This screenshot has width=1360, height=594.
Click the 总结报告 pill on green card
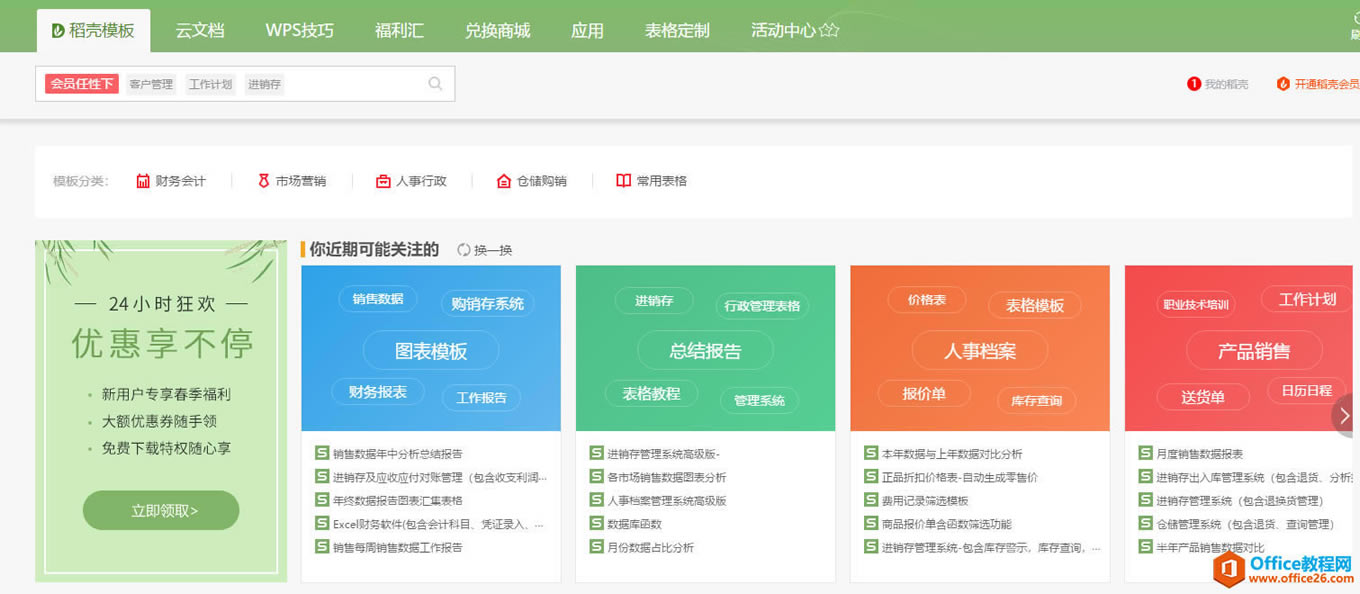tap(705, 351)
